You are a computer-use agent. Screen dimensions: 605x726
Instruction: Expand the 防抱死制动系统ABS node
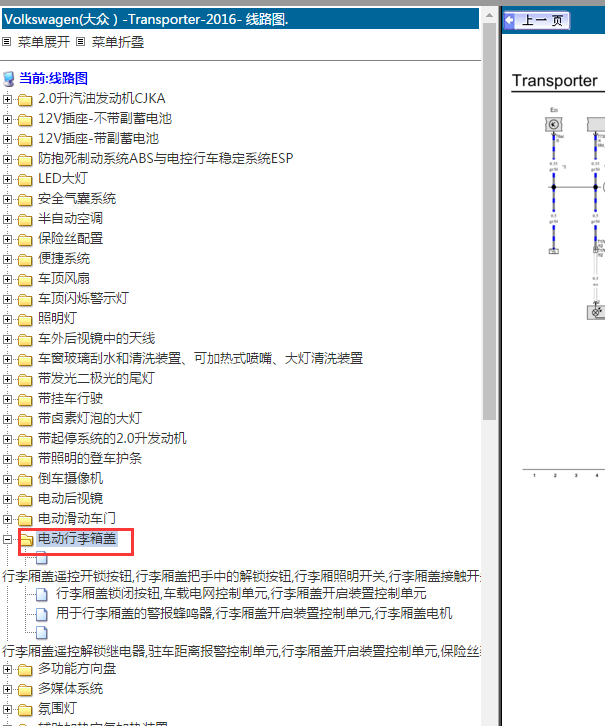tap(7, 159)
